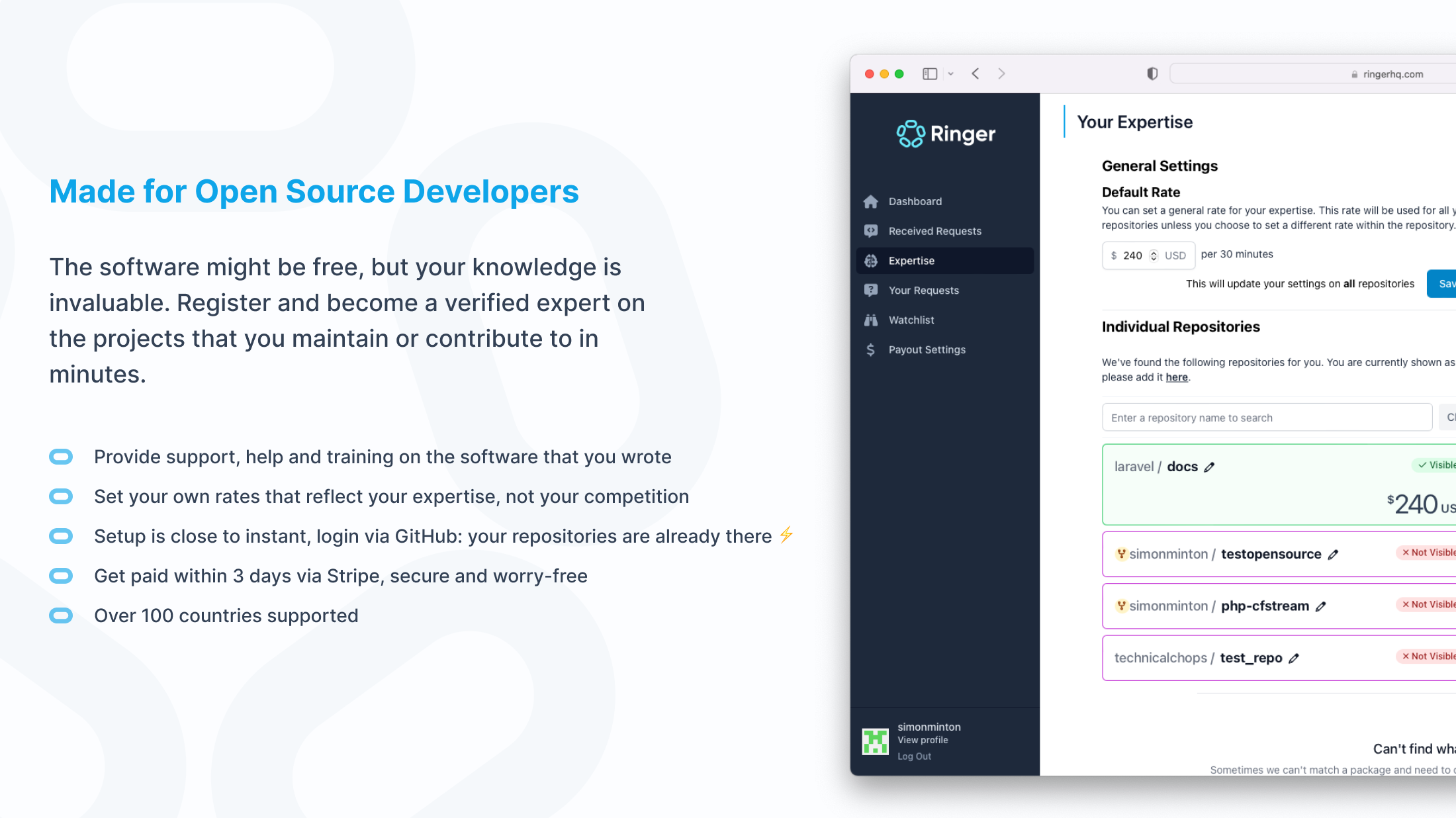The height and width of the screenshot is (818, 1456).
Task: Open Received Requests in sidebar
Action: click(944, 231)
